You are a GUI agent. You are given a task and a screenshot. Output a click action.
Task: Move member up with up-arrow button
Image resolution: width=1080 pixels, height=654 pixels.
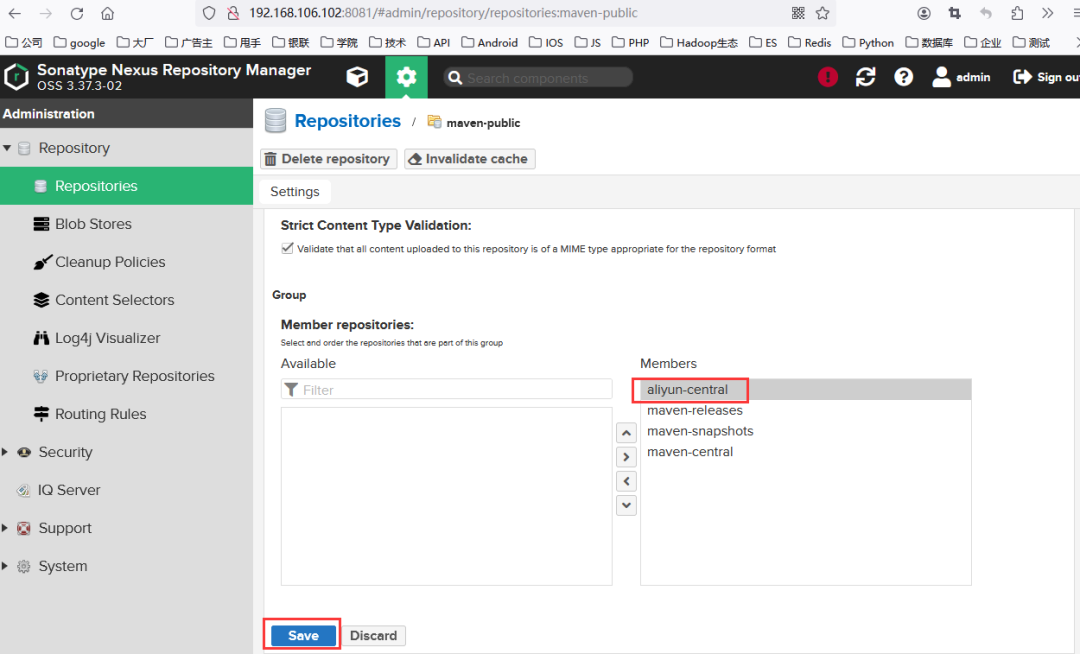(x=626, y=433)
